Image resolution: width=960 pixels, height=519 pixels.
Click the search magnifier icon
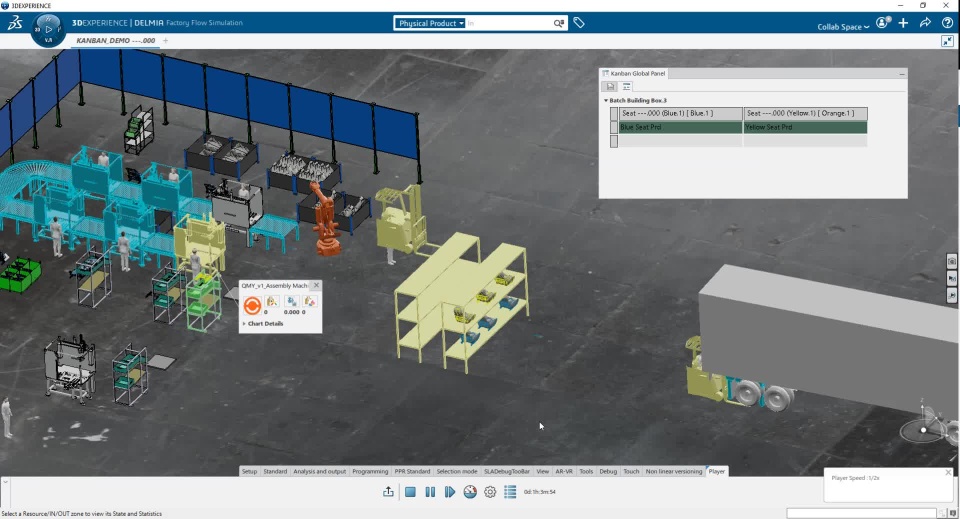click(558, 23)
